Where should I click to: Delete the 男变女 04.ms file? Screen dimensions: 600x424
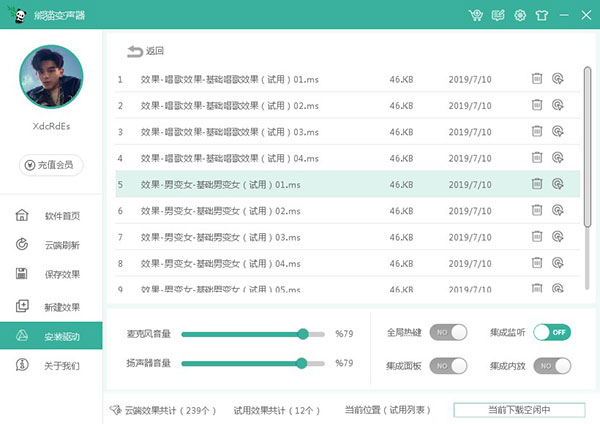pyautogui.click(x=537, y=263)
